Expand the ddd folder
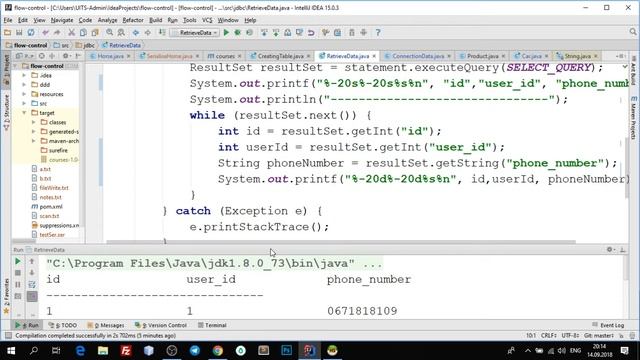The image size is (640, 360). pyautogui.click(x=24, y=85)
